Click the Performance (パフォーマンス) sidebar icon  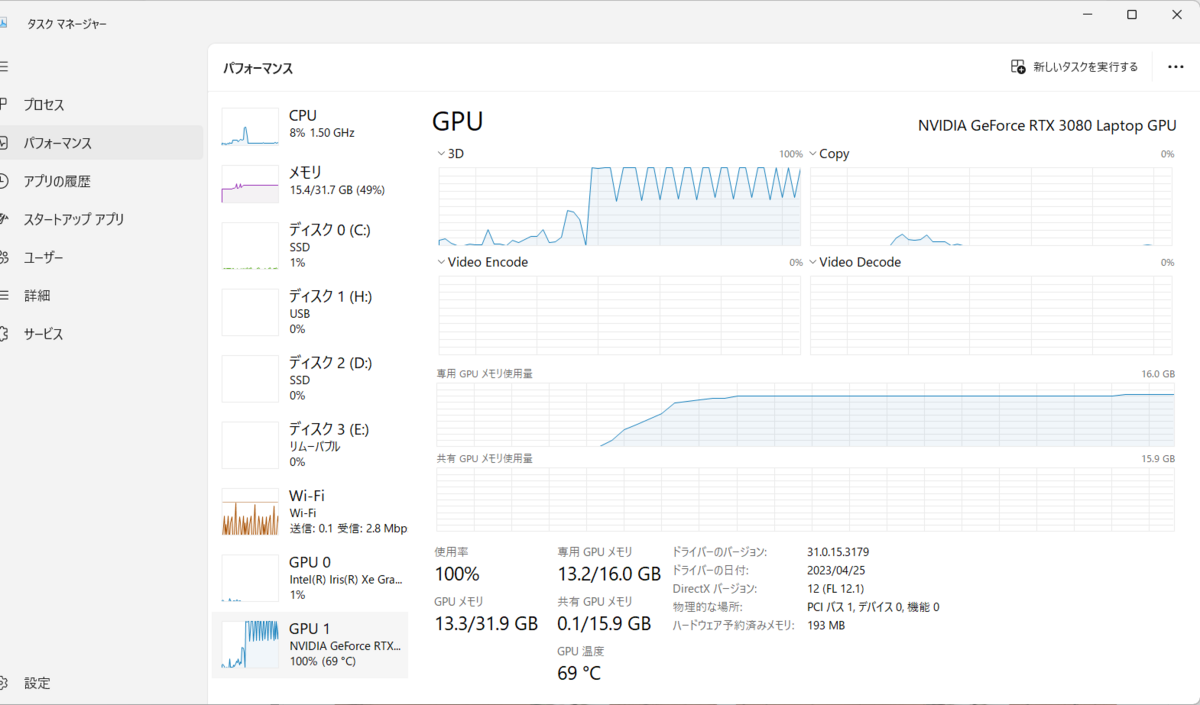(3, 143)
